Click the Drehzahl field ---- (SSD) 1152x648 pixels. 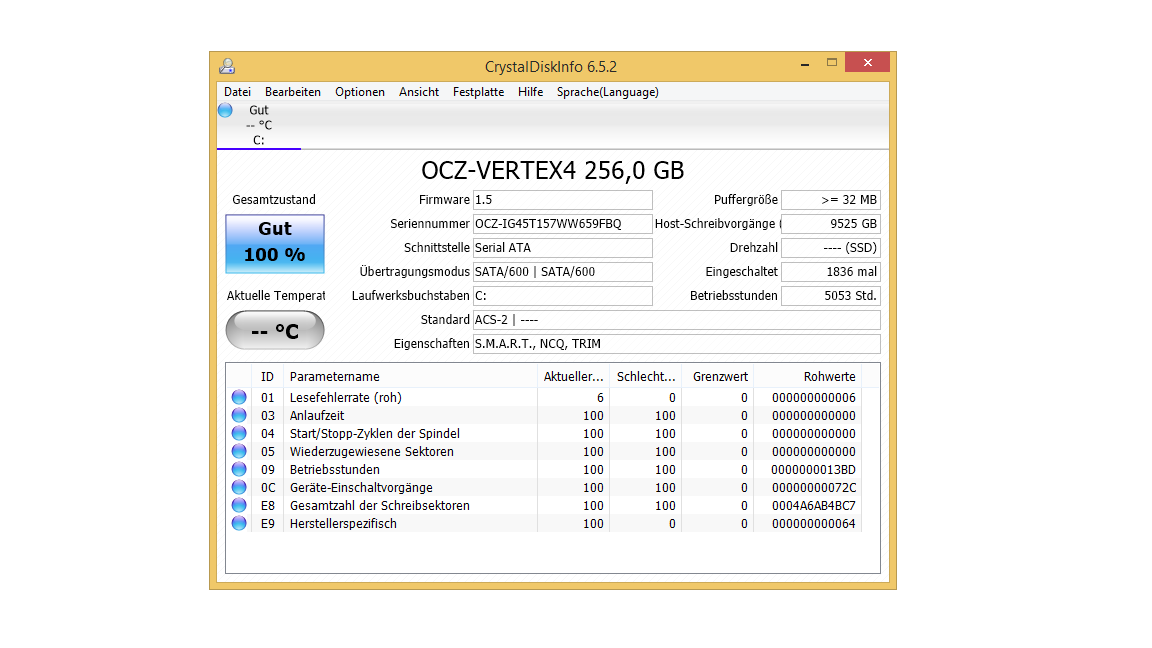[831, 248]
